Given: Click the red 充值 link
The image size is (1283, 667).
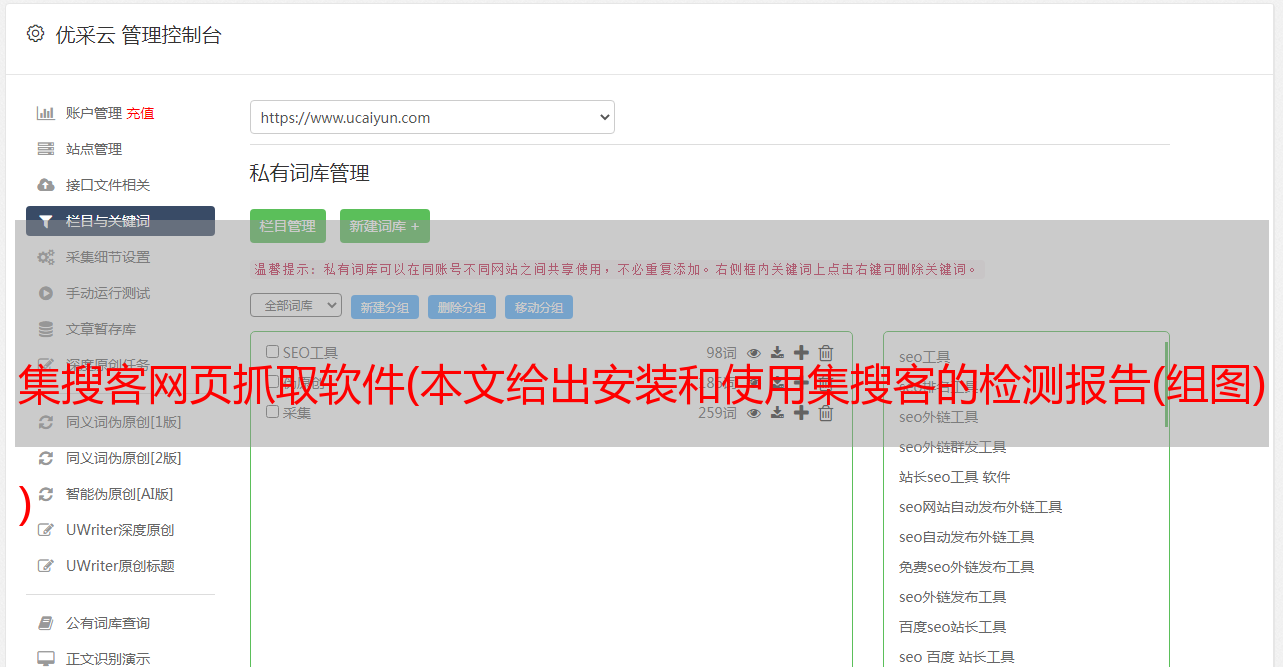Looking at the screenshot, I should click(x=140, y=113).
